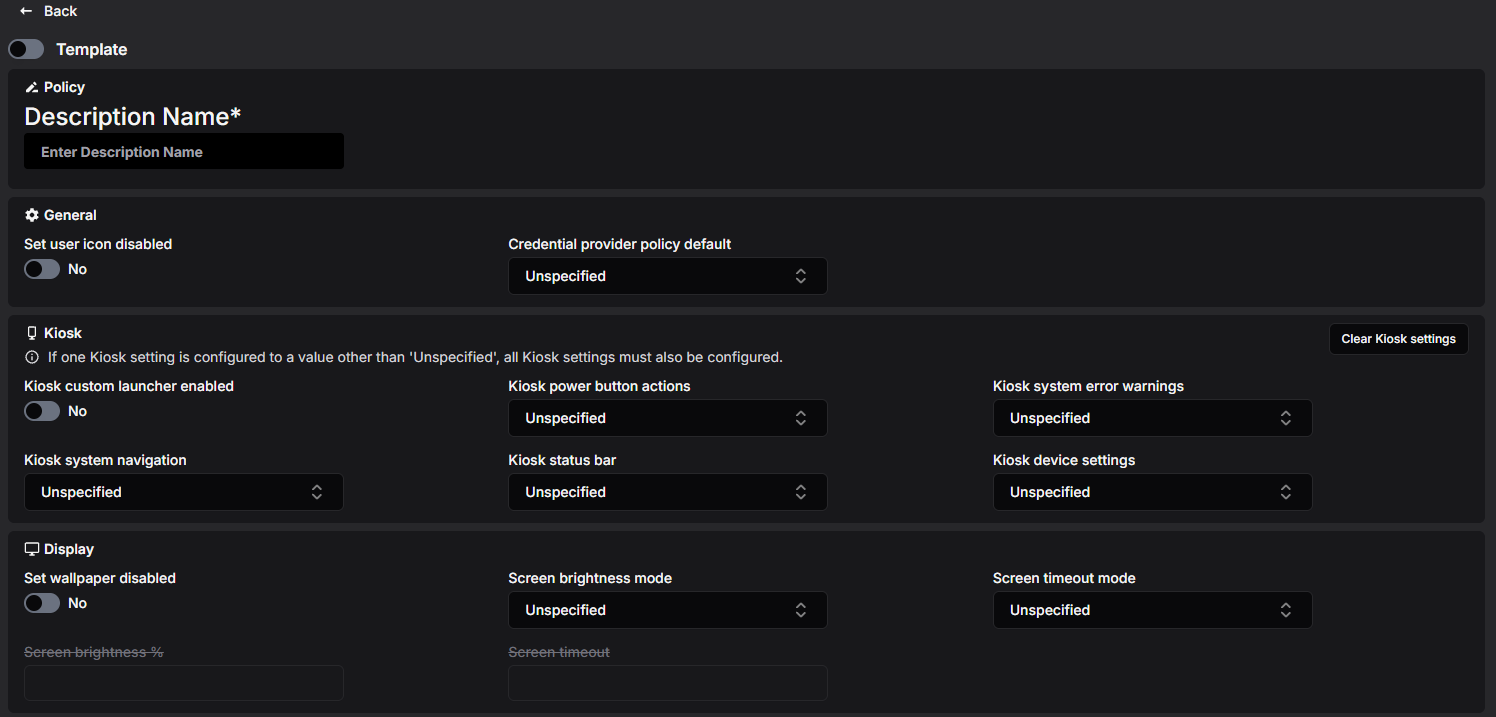Screen dimensions: 1496x717
Task: Click the General gear icon
Action: click(x=31, y=215)
